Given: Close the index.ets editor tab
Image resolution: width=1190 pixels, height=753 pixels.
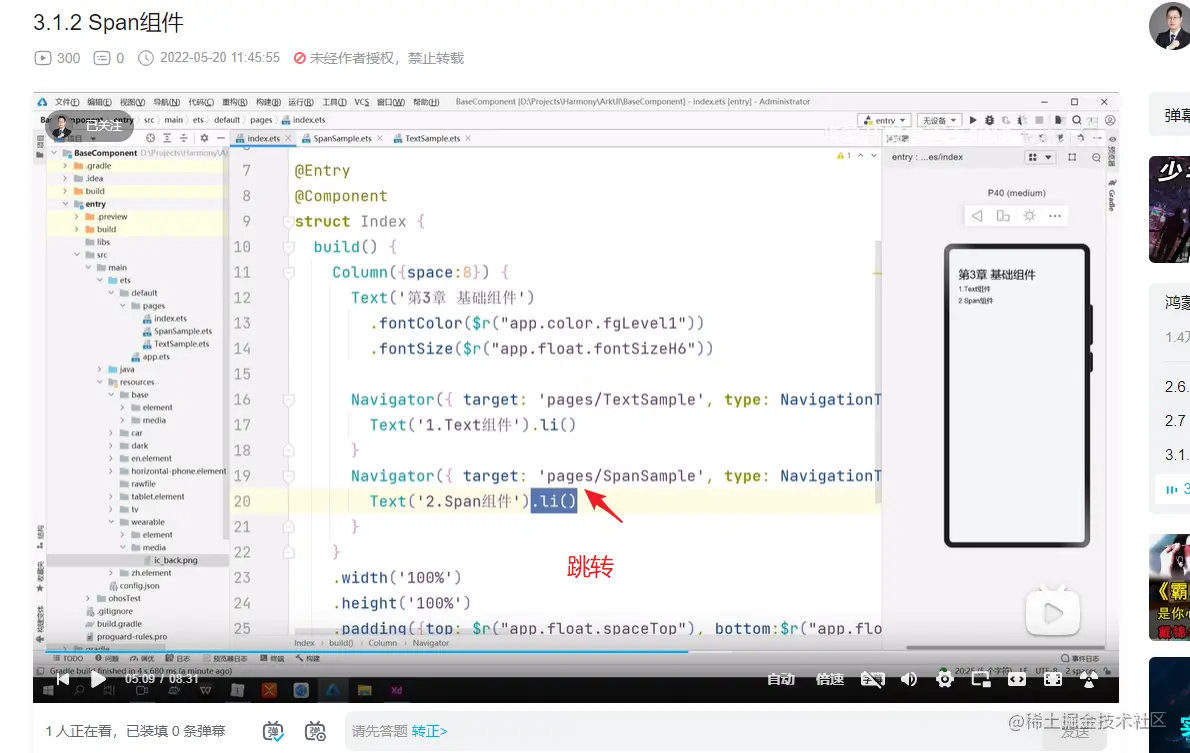Looking at the screenshot, I should pos(288,138).
